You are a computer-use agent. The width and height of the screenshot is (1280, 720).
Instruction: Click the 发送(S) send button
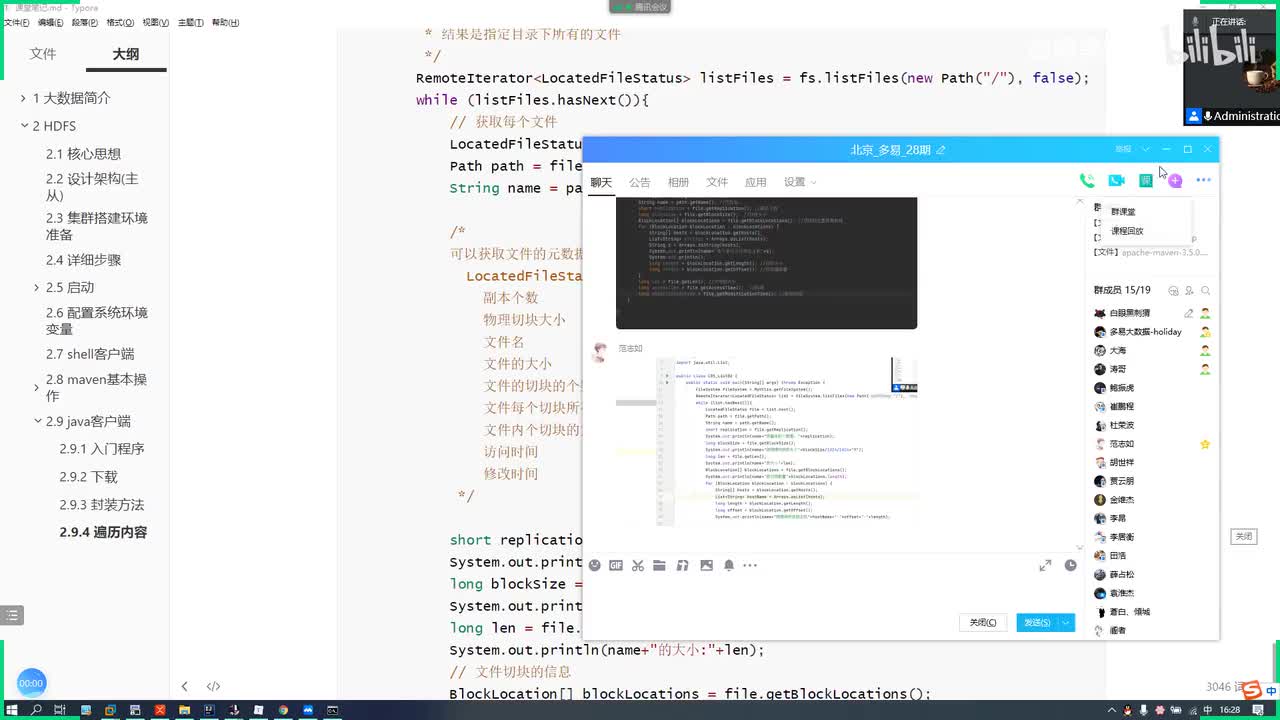pyautogui.click(x=1037, y=622)
